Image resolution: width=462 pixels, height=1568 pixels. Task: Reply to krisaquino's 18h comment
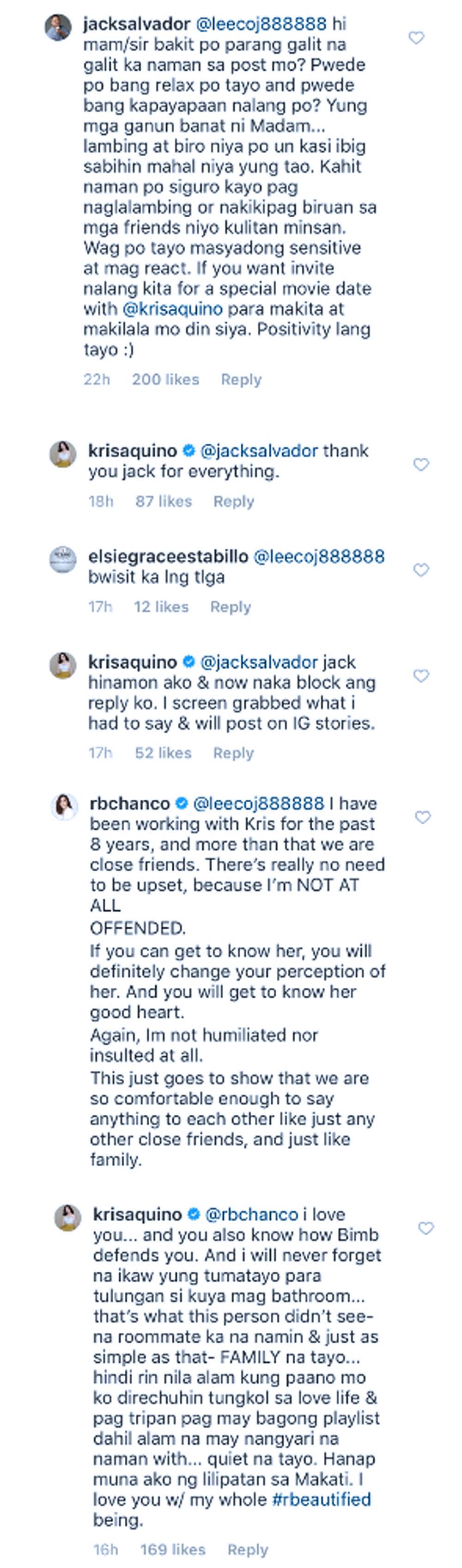pyautogui.click(x=234, y=501)
